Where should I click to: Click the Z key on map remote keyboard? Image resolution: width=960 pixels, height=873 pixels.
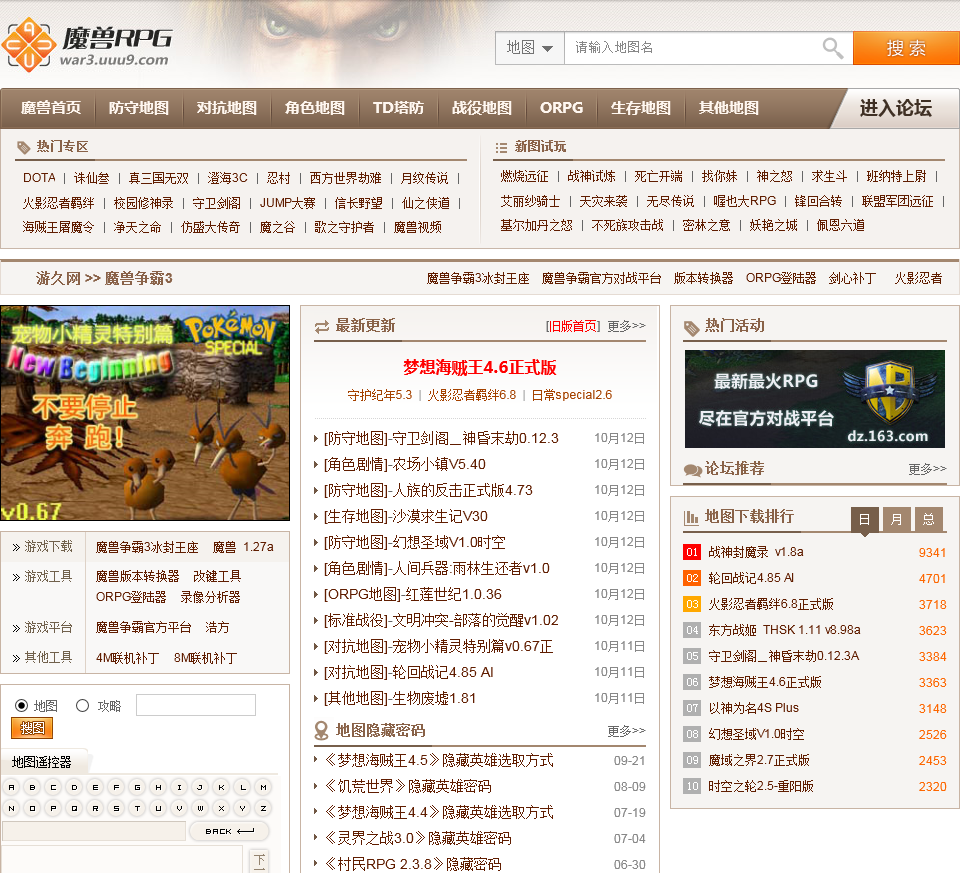(263, 808)
